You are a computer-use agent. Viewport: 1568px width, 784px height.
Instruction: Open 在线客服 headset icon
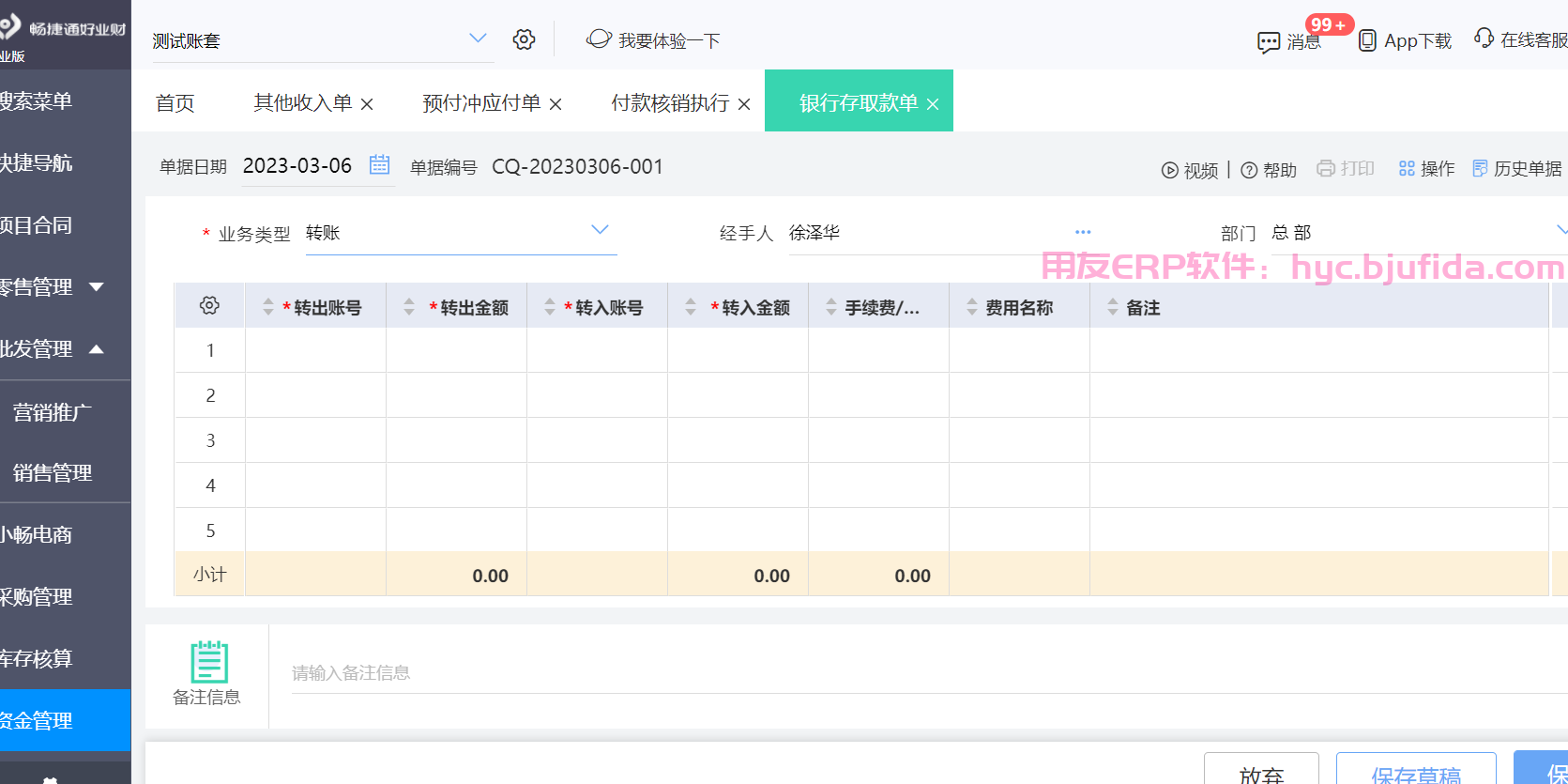(1484, 38)
